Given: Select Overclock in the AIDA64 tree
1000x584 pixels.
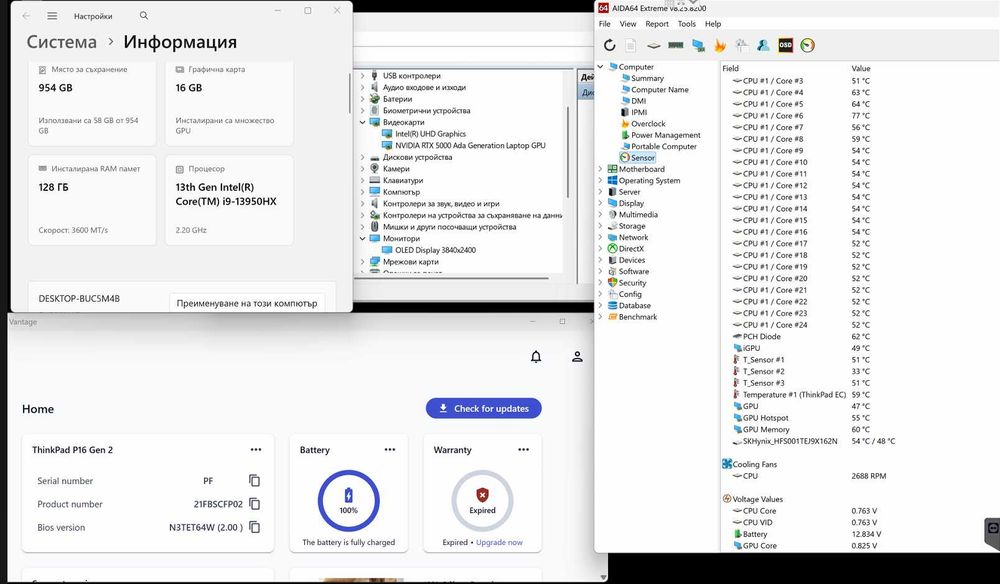Looking at the screenshot, I should (648, 124).
